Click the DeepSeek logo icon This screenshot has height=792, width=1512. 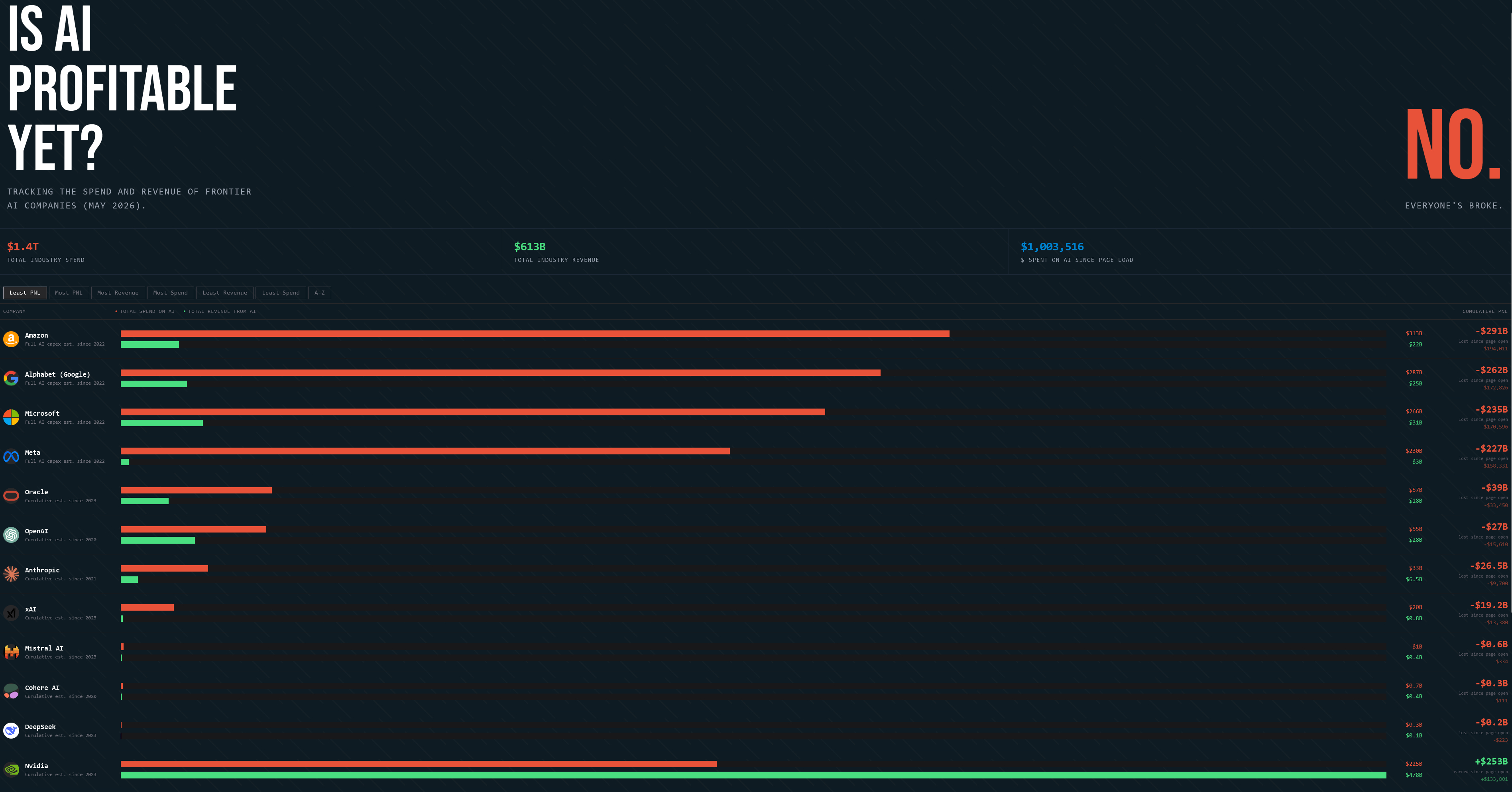[11, 730]
